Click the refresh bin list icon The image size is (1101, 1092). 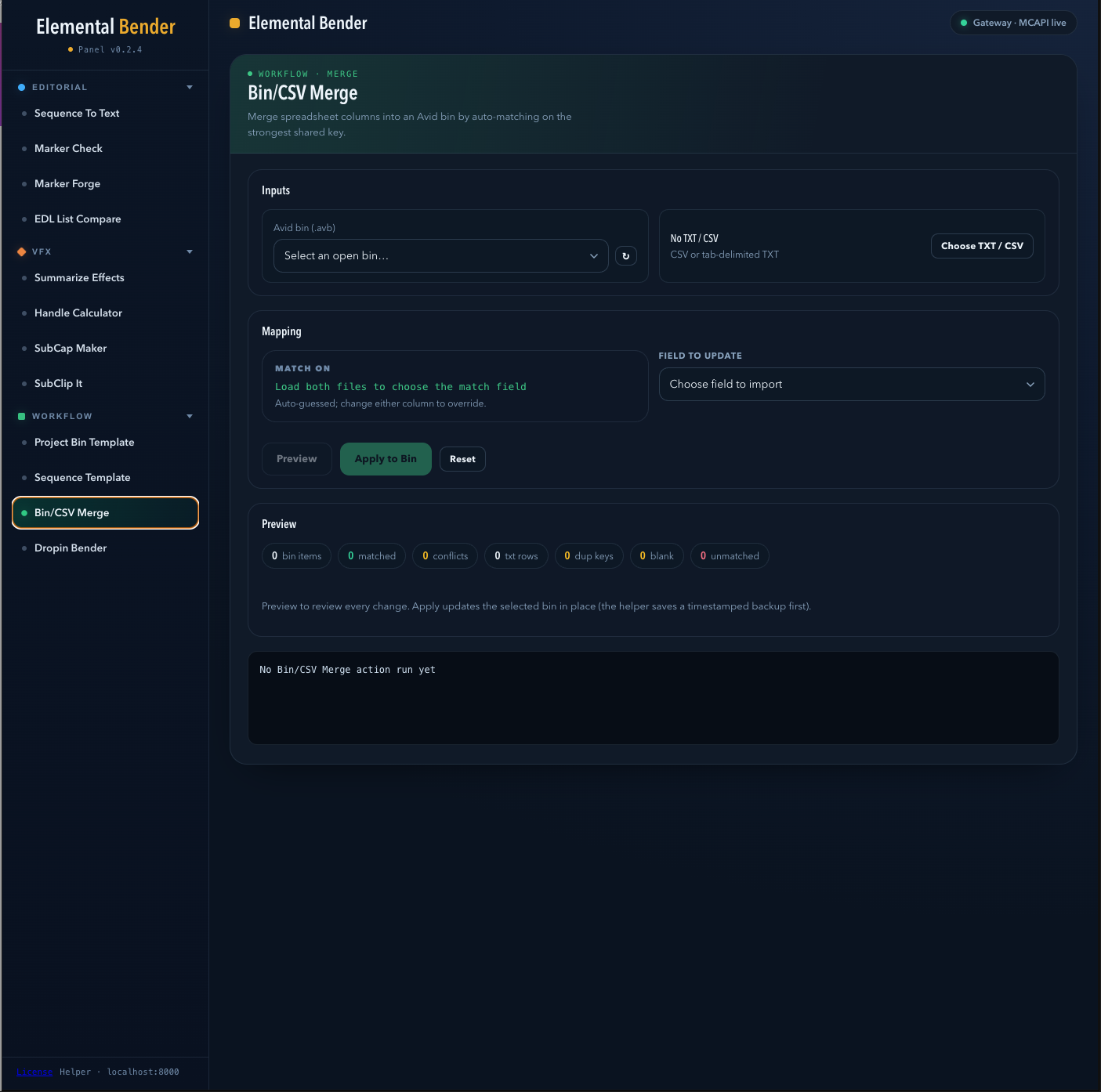coord(626,256)
